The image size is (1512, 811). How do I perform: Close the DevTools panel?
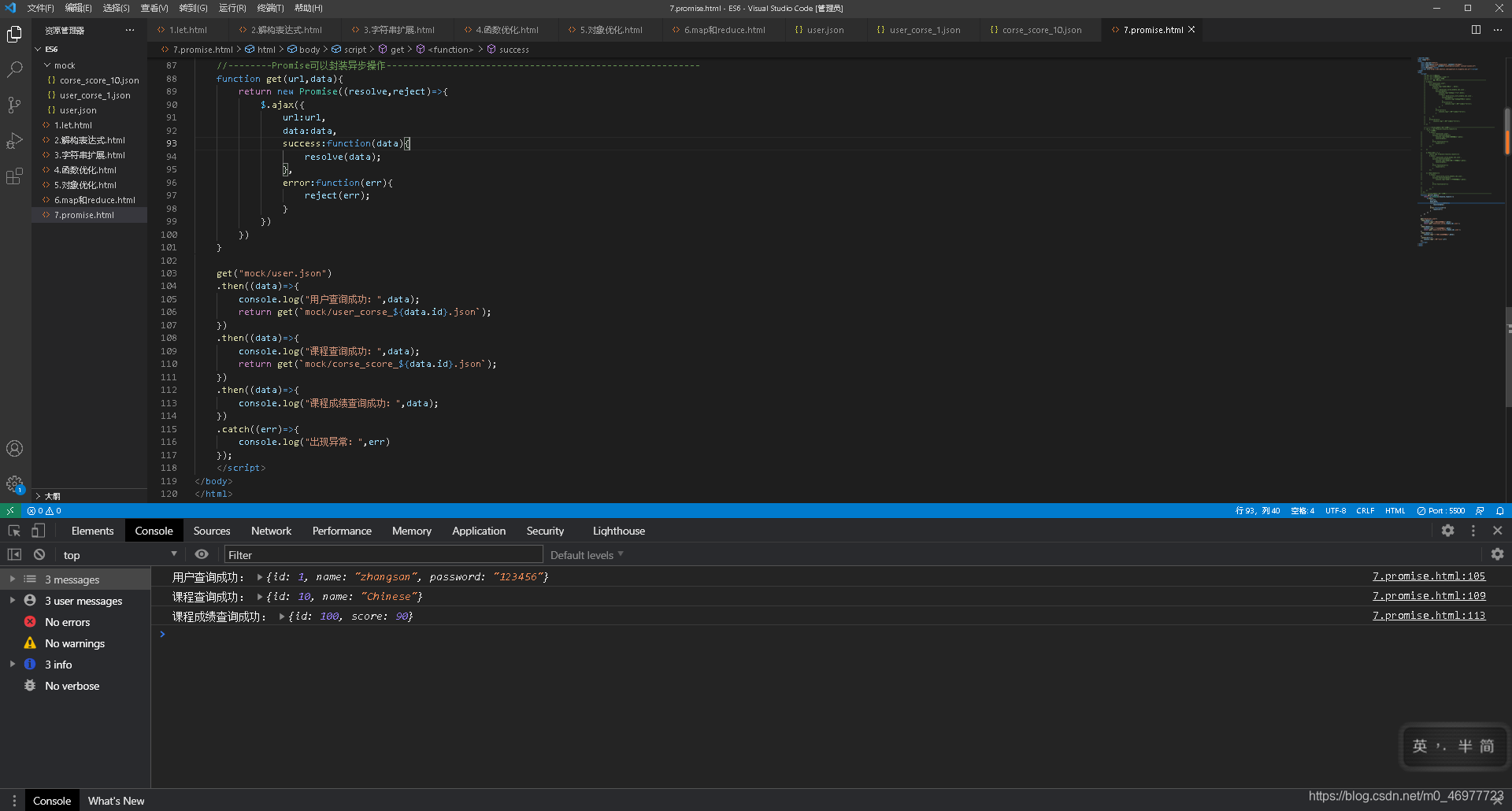(1498, 531)
